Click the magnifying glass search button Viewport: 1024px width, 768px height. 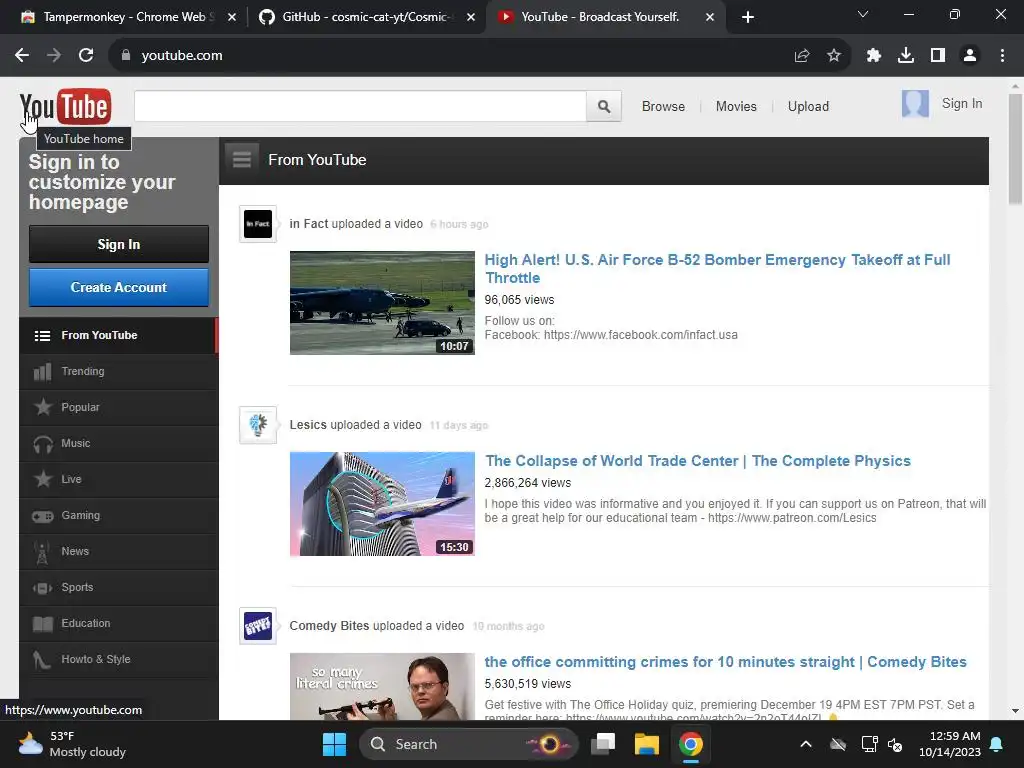click(604, 106)
